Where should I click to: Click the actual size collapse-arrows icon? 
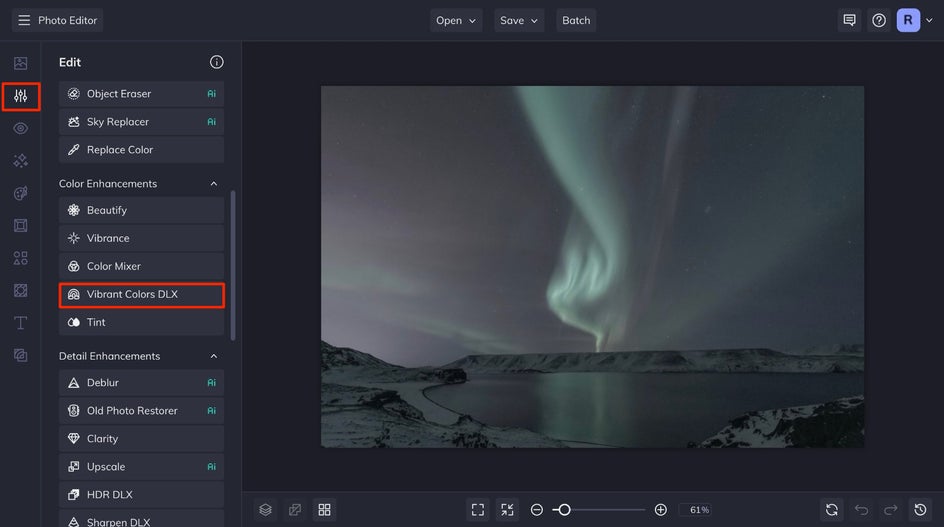[508, 510]
